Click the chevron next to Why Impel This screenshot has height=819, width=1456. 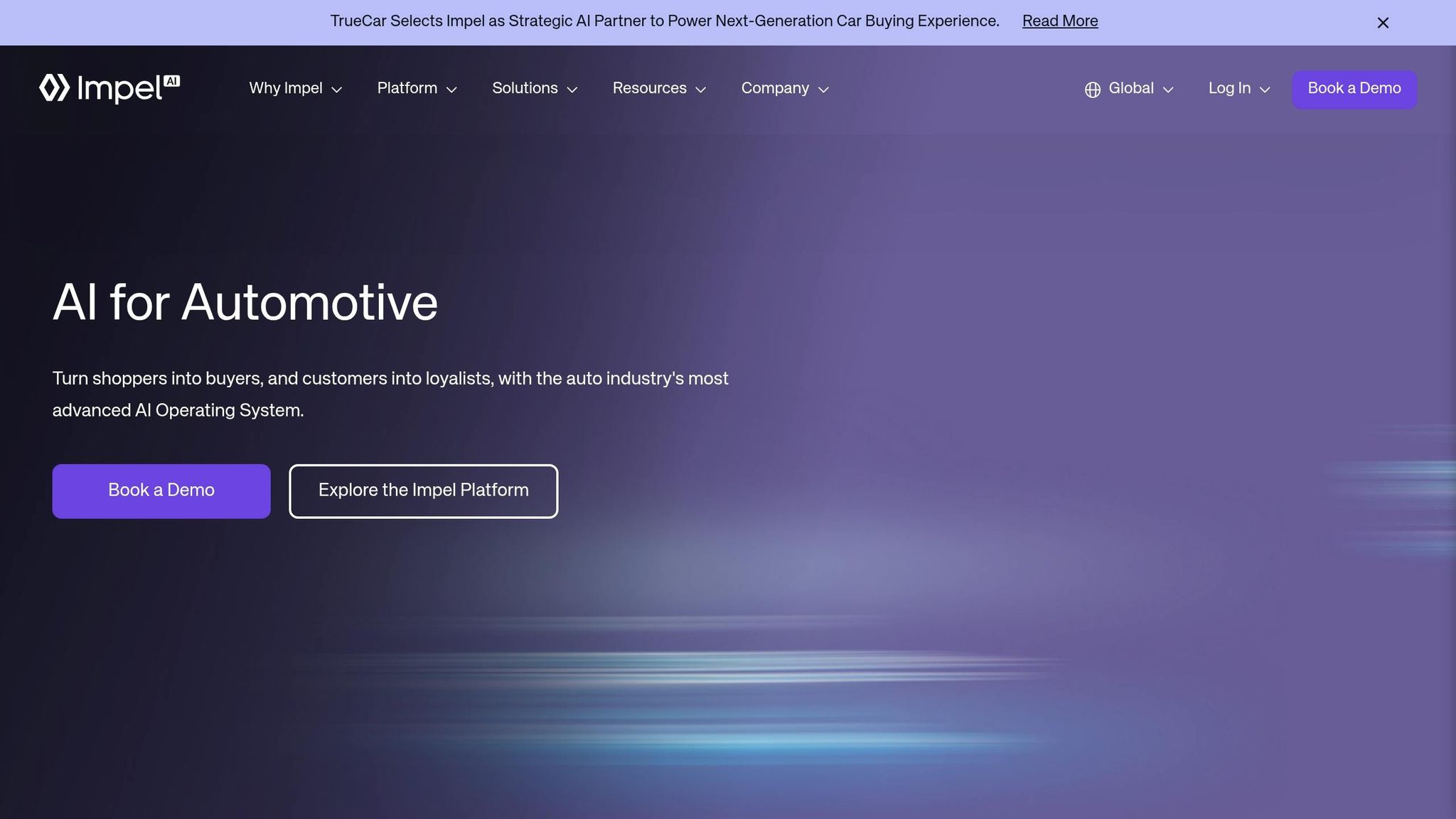pyautogui.click(x=337, y=90)
